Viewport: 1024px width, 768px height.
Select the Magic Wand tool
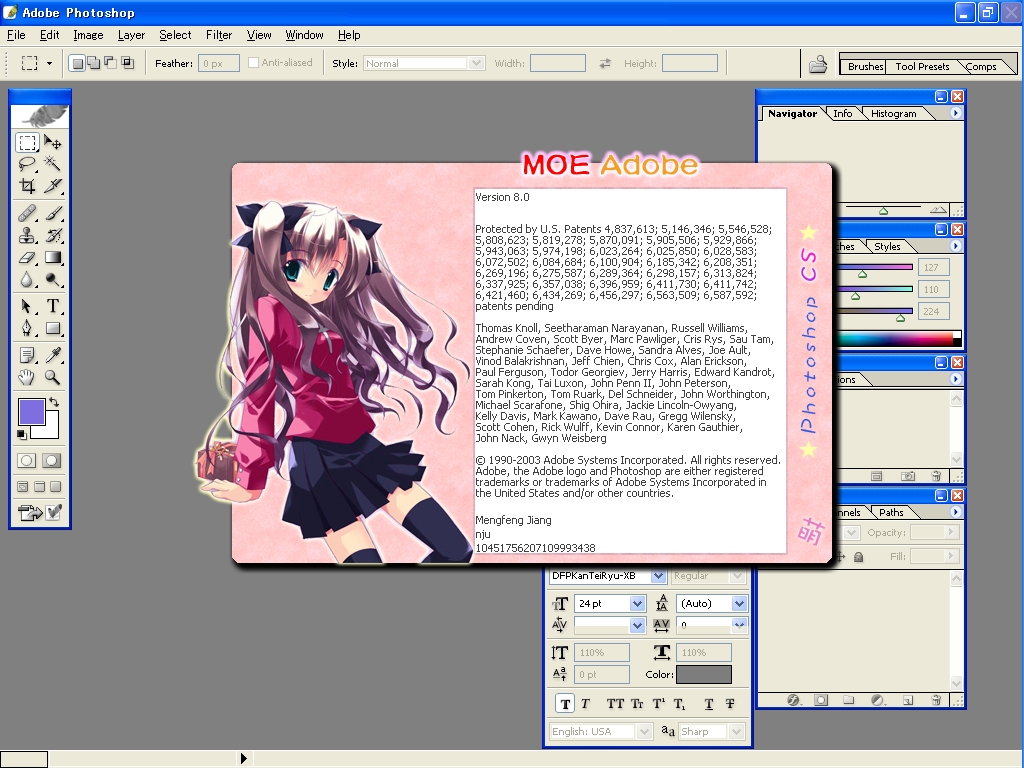coord(53,164)
